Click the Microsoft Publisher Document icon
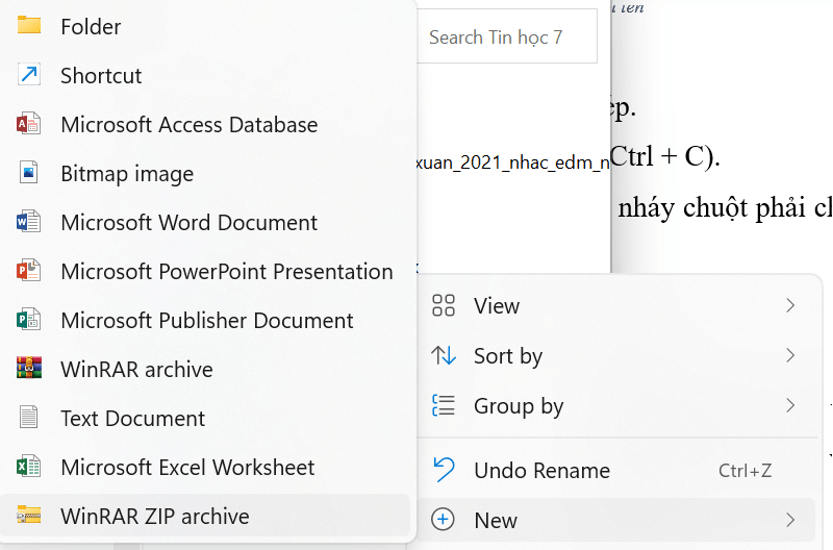The width and height of the screenshot is (833, 550). click(29, 320)
